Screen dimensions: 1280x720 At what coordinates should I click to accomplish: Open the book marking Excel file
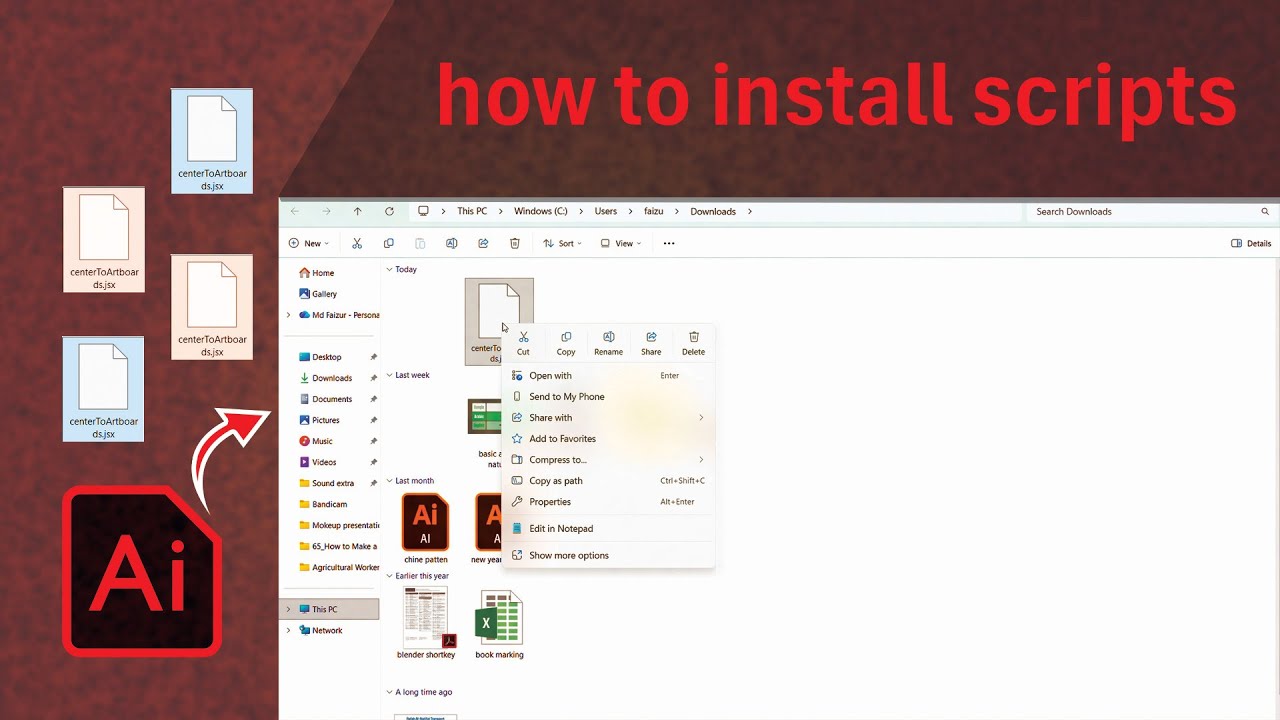click(x=499, y=624)
